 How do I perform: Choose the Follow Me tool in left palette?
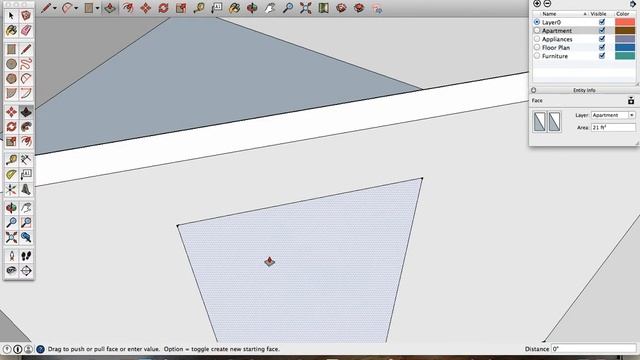[26, 127]
